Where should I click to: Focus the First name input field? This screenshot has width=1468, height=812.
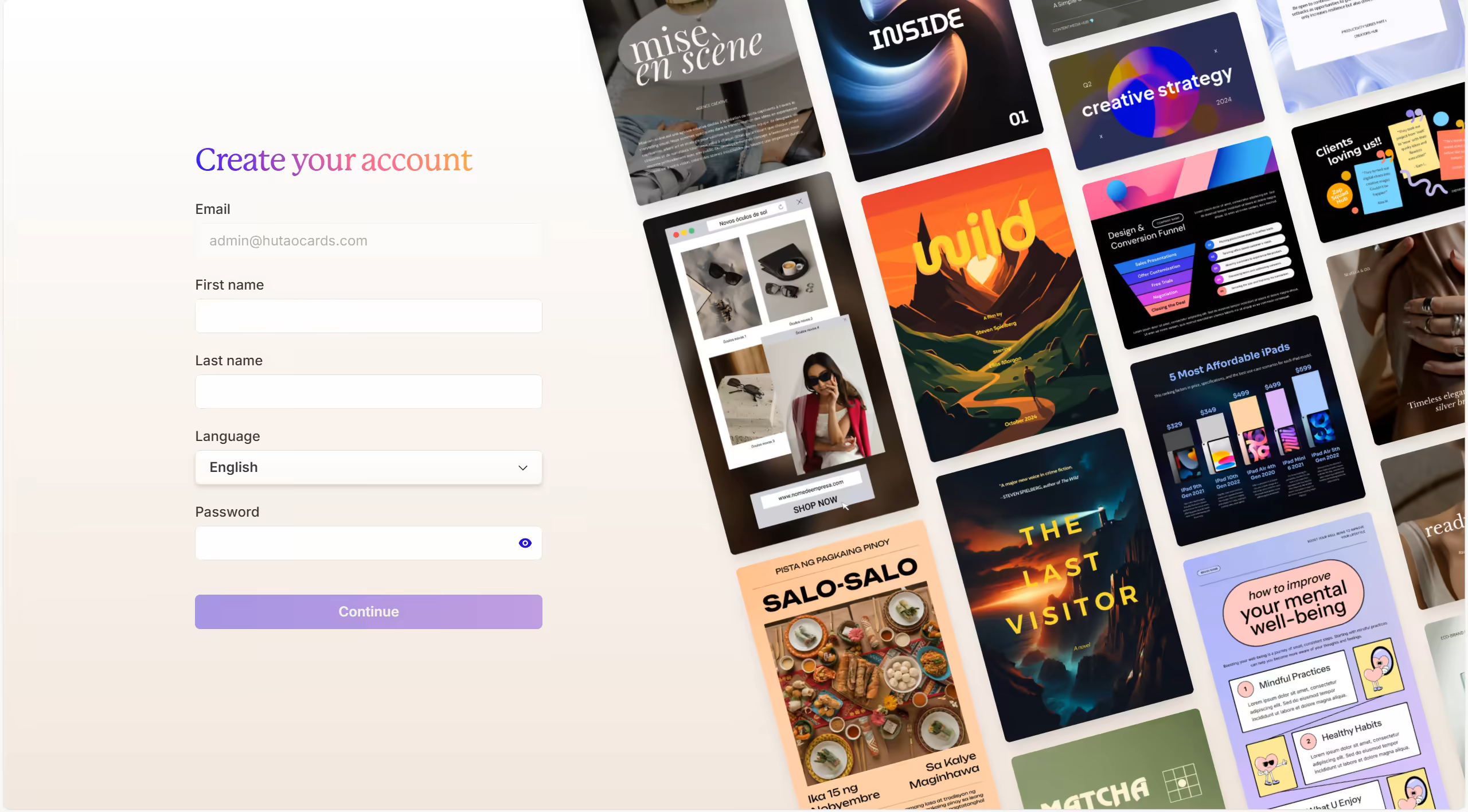pos(368,316)
